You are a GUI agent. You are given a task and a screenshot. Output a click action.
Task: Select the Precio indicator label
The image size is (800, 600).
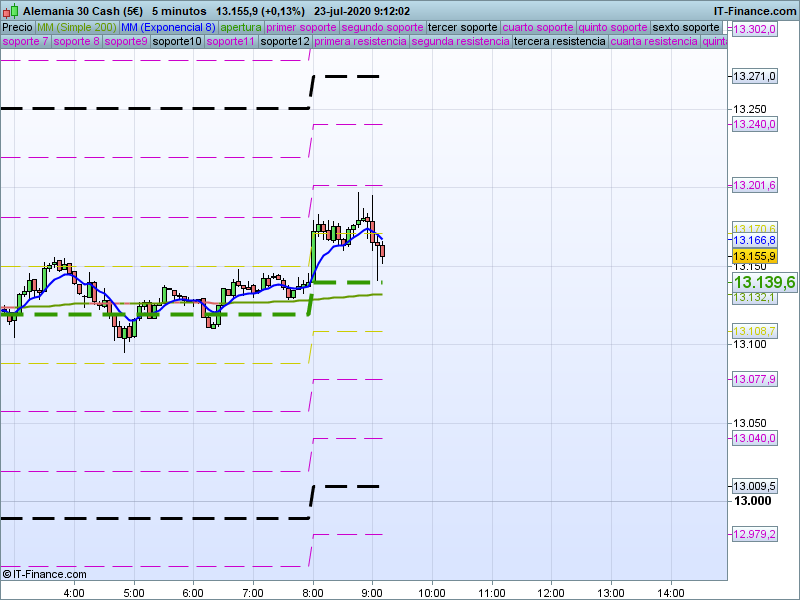pos(17,28)
